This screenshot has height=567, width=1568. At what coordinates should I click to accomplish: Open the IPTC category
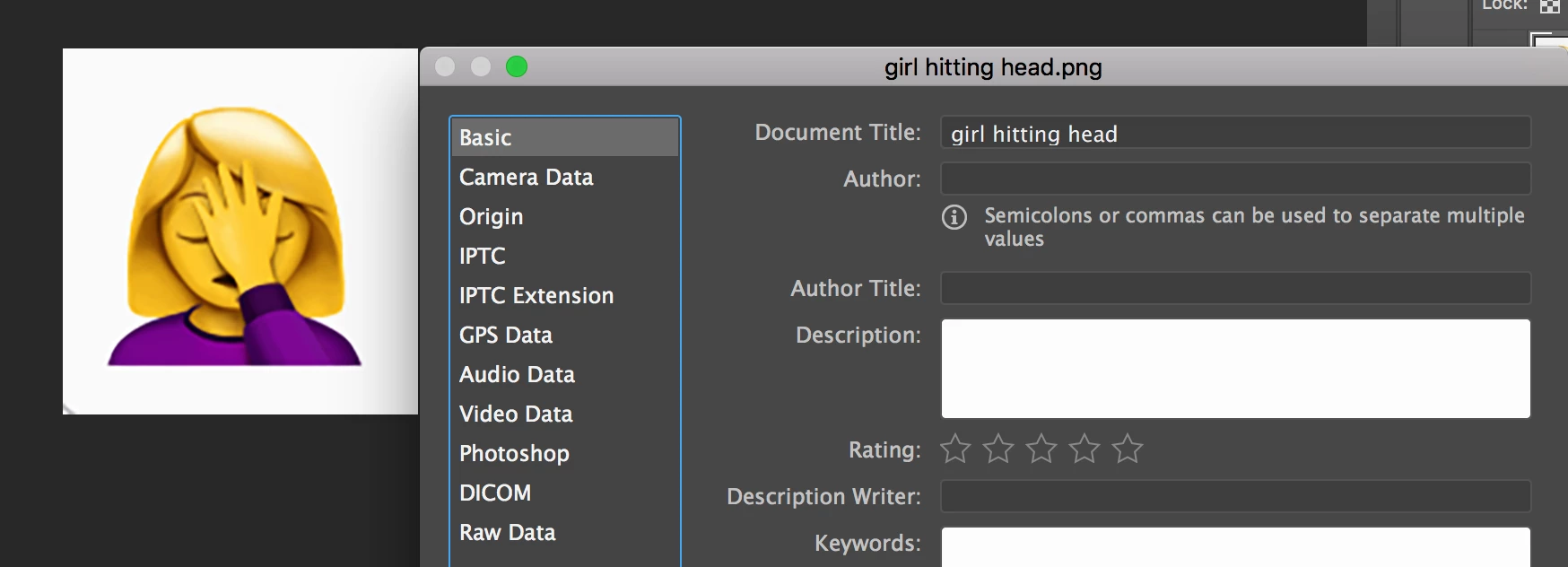point(564,256)
